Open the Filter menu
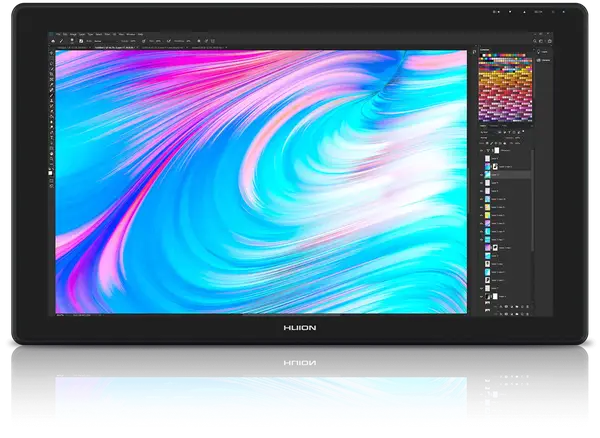The image size is (600, 438). 107,34
